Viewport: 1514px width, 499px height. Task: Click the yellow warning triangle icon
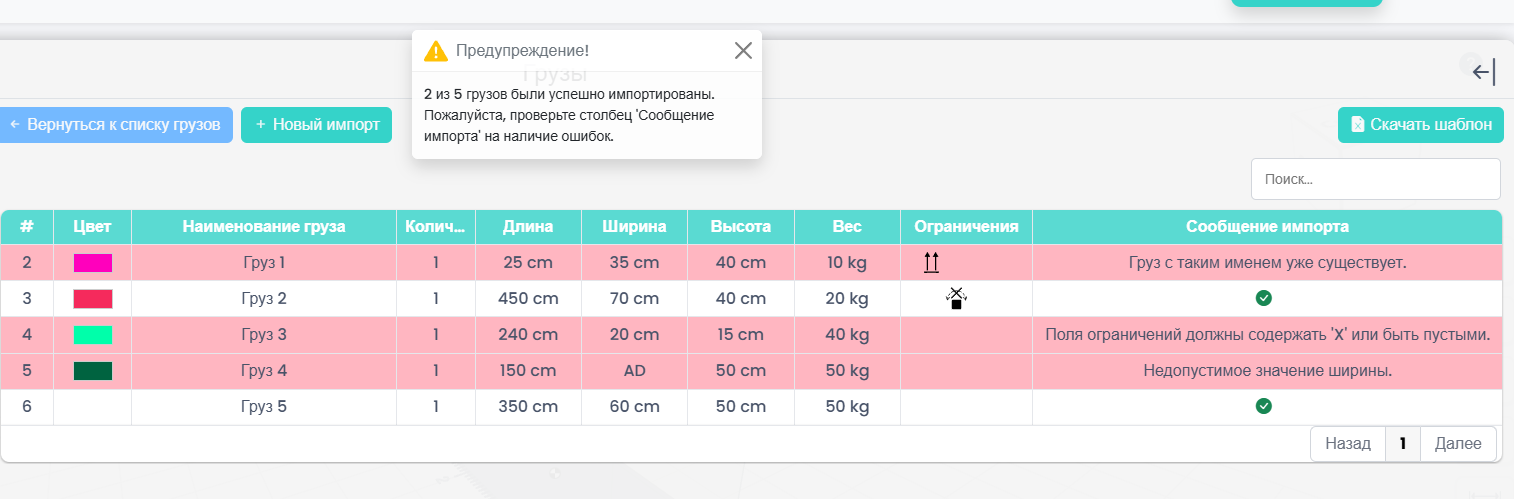pos(435,51)
